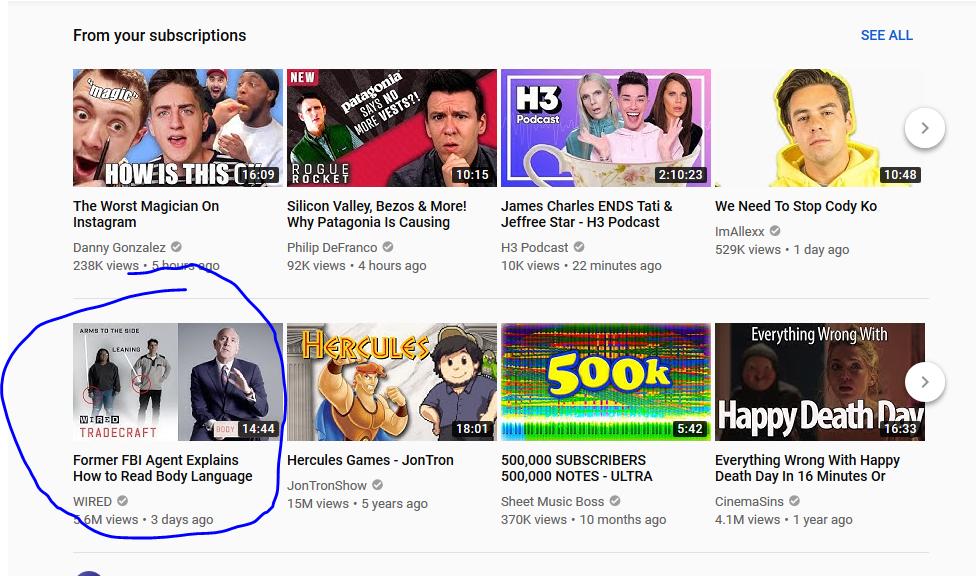
Task: Click title Former FBI Agent Explains
Action: [162, 468]
